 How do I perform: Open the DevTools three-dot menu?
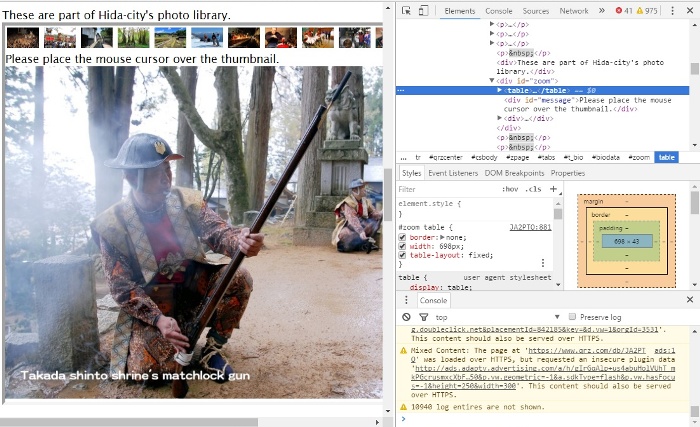[672, 11]
